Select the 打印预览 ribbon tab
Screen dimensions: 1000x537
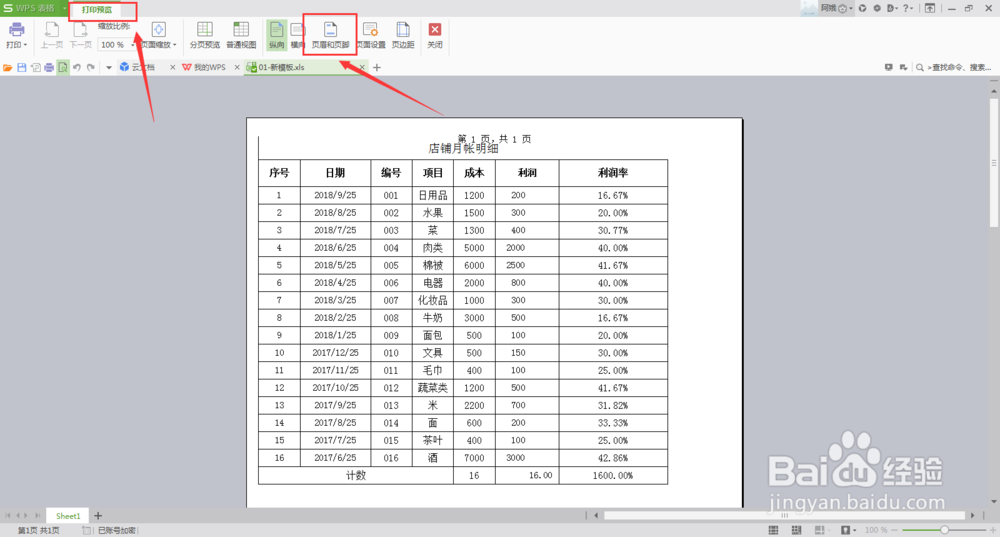coord(96,10)
